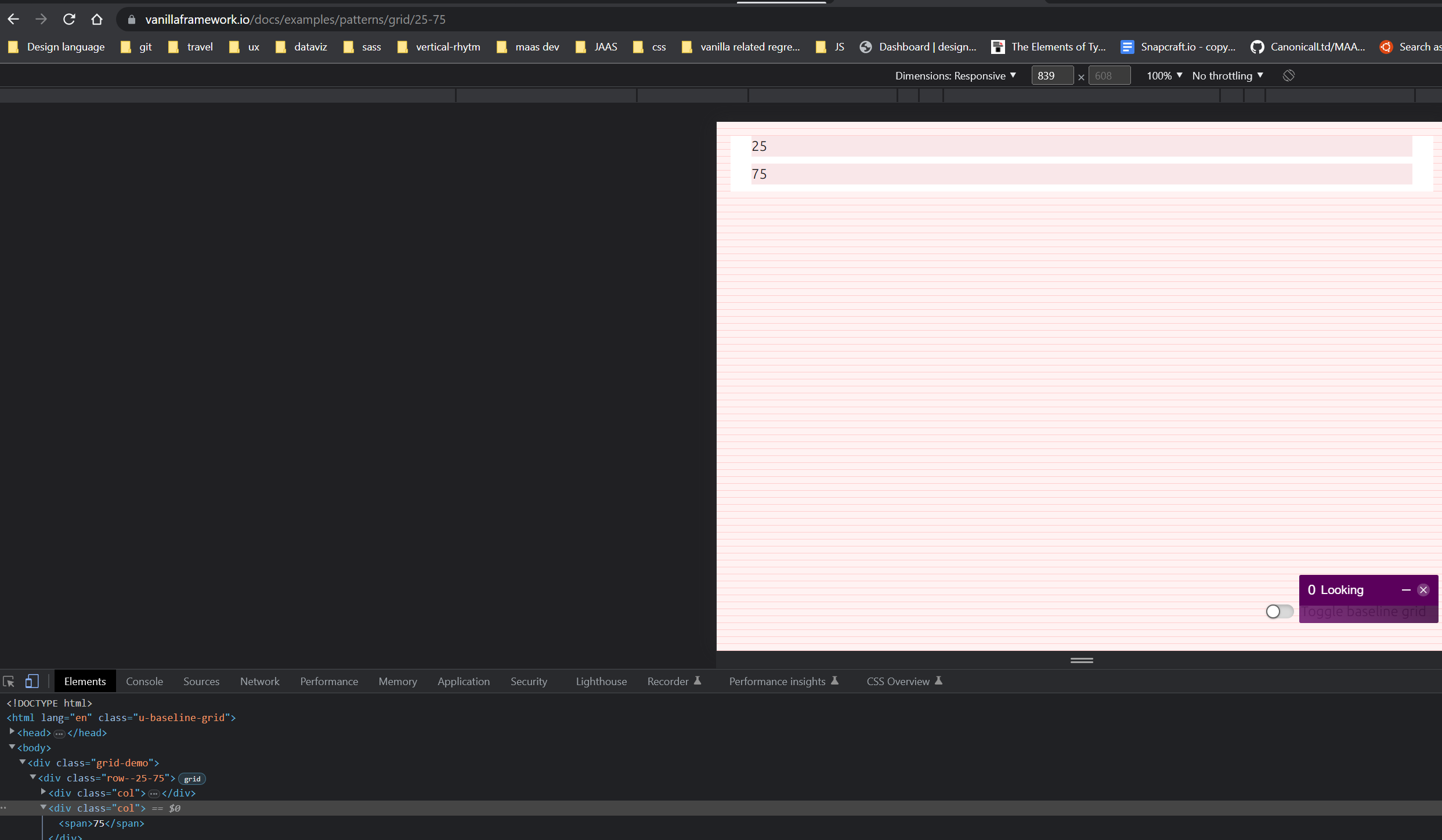This screenshot has height=840, width=1442.
Task: Click the rotate device icon
Action: tap(1288, 75)
